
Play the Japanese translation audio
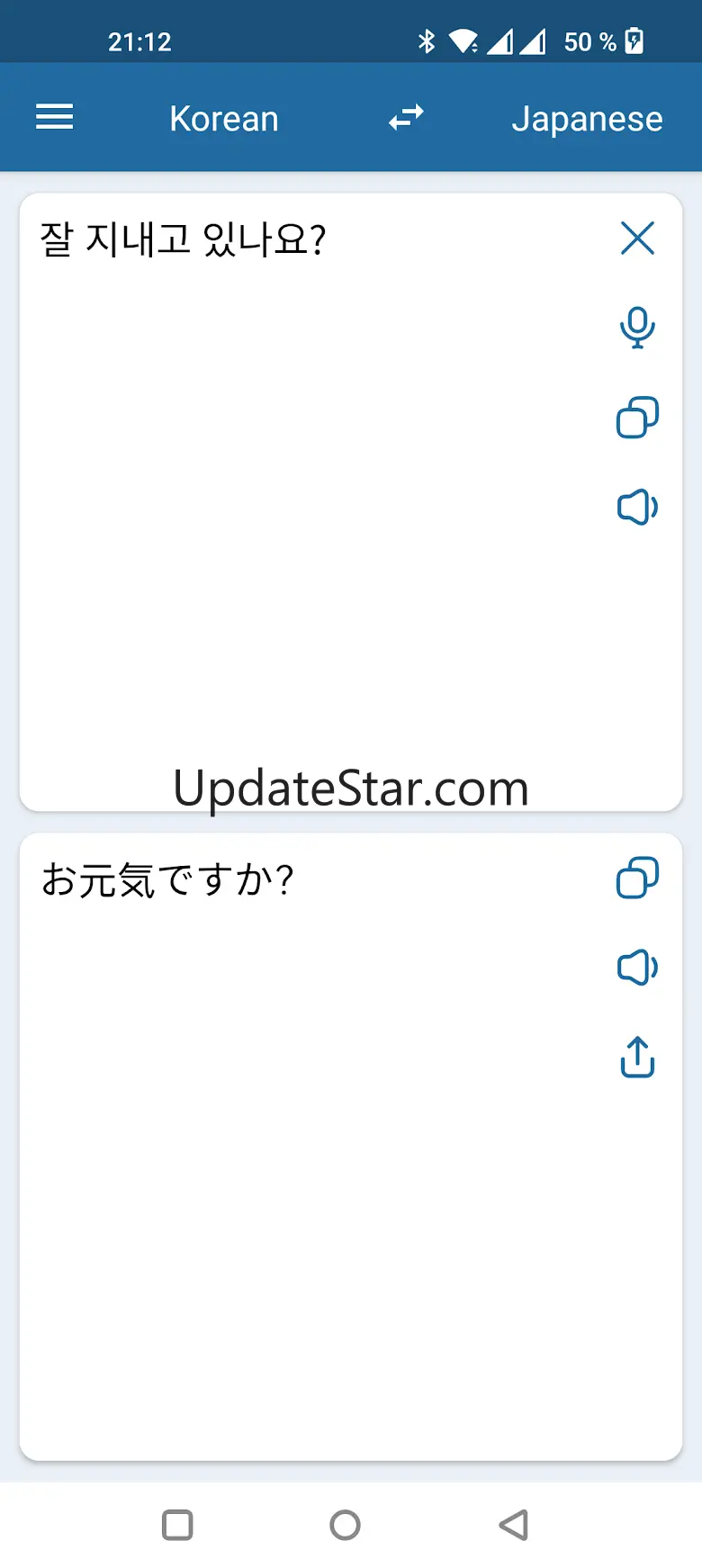point(637,968)
